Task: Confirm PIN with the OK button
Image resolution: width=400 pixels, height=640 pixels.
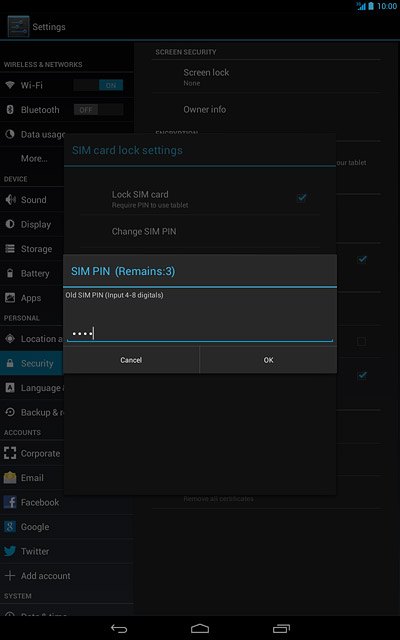Action: (x=268, y=360)
